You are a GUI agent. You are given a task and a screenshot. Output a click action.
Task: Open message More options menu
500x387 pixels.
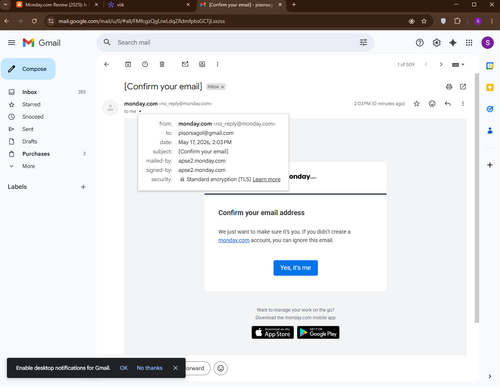pos(463,104)
